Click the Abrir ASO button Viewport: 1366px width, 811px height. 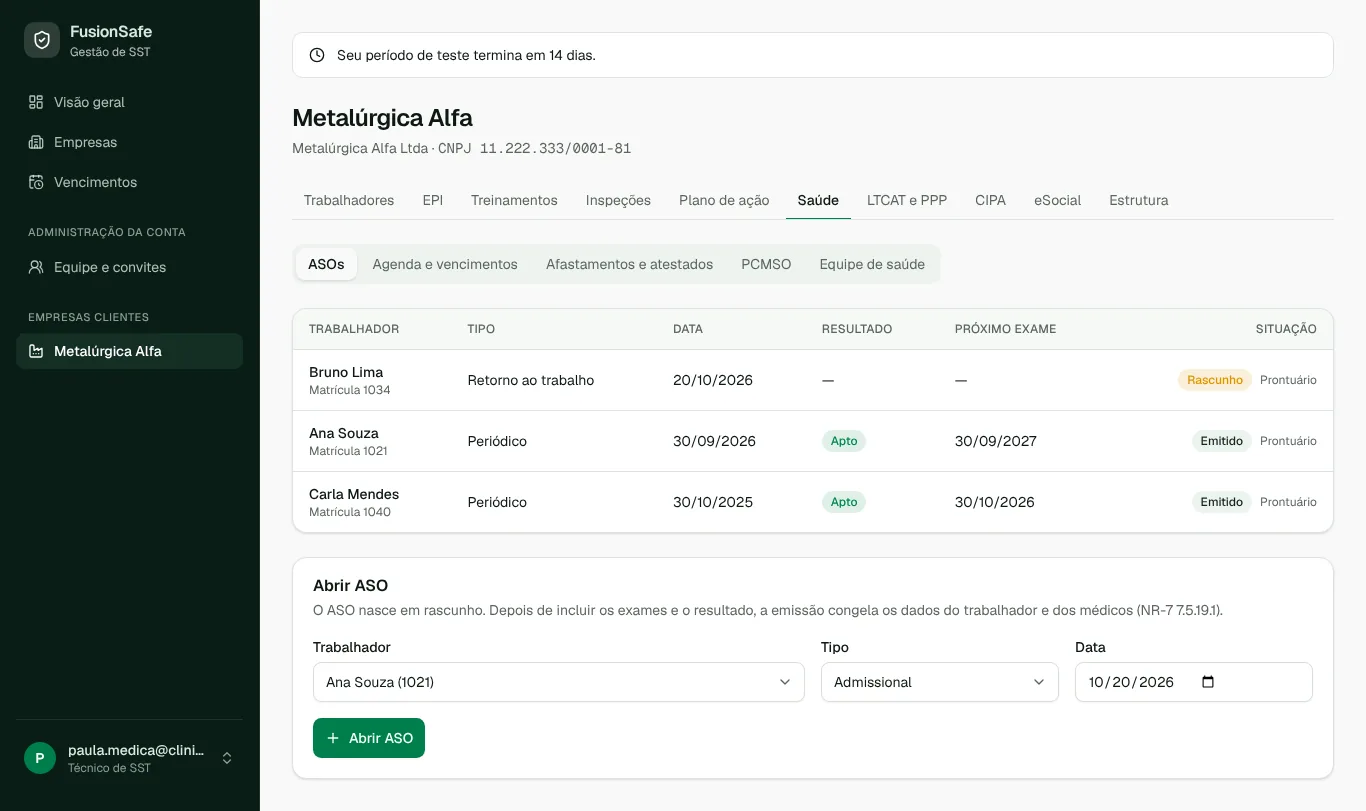pyautogui.click(x=369, y=738)
